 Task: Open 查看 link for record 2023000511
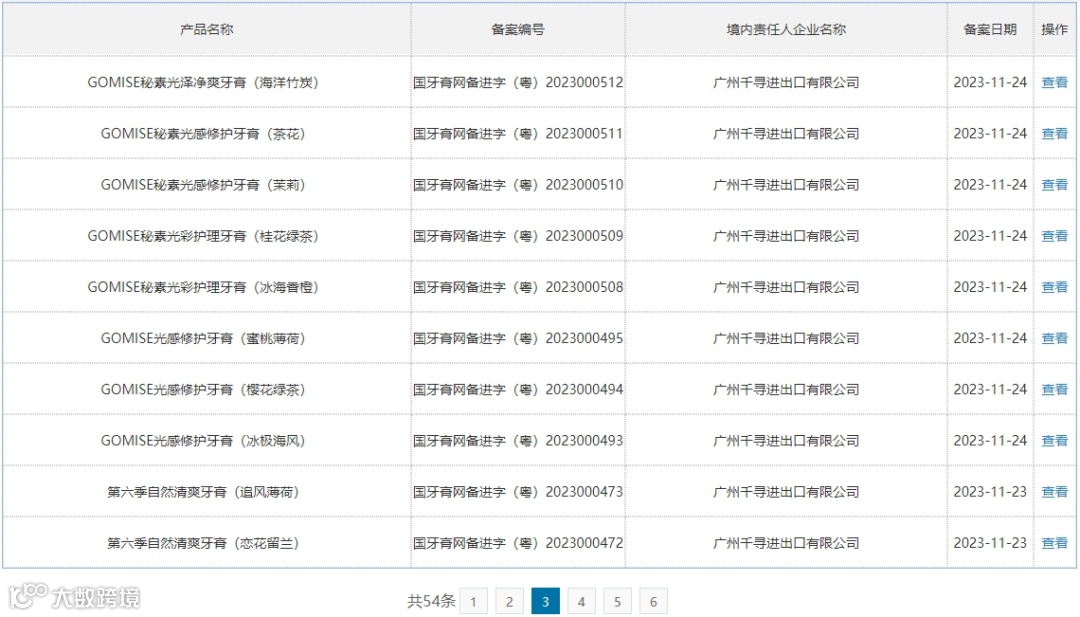[1054, 134]
